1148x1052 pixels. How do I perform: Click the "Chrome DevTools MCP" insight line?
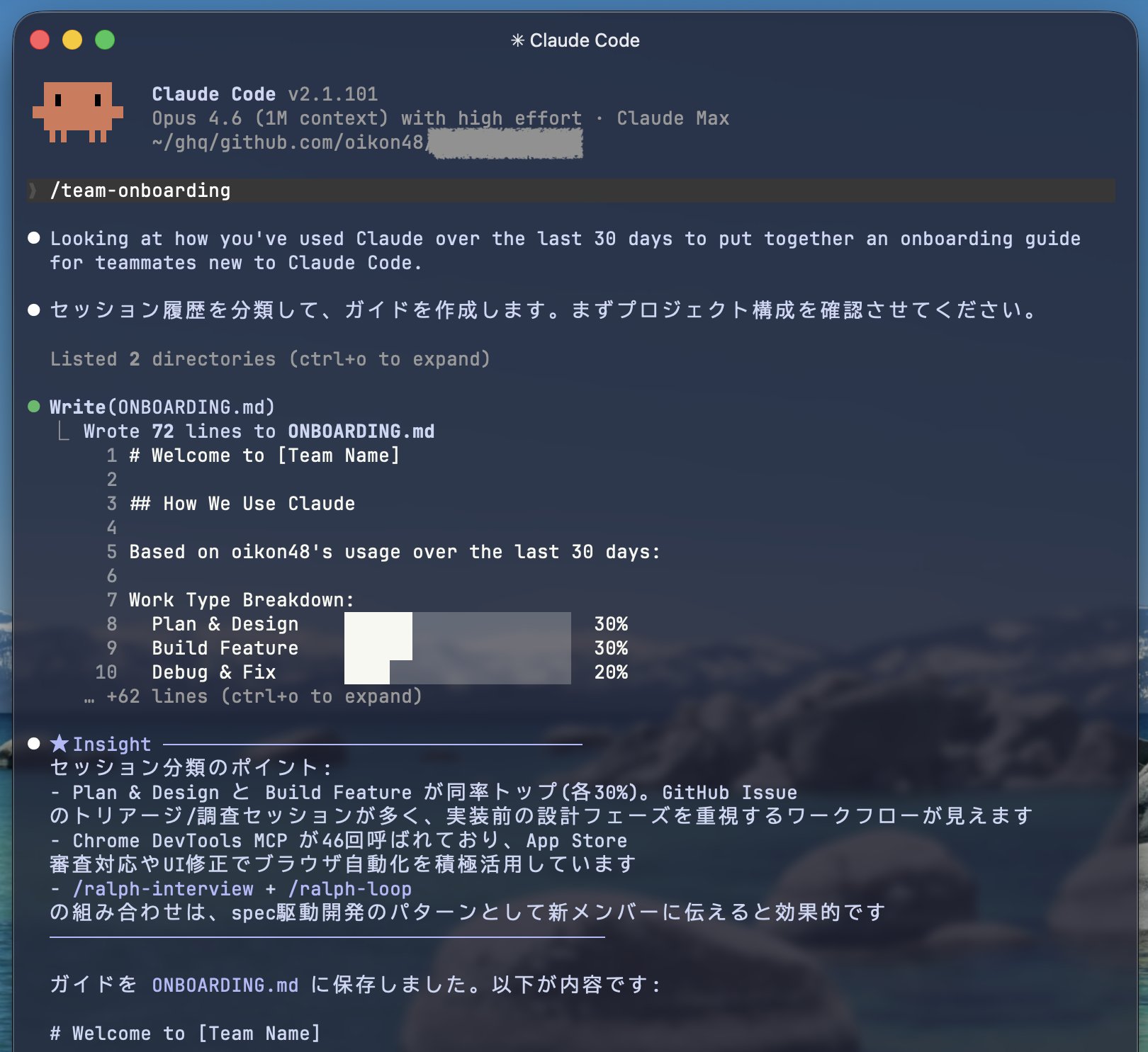[339, 841]
